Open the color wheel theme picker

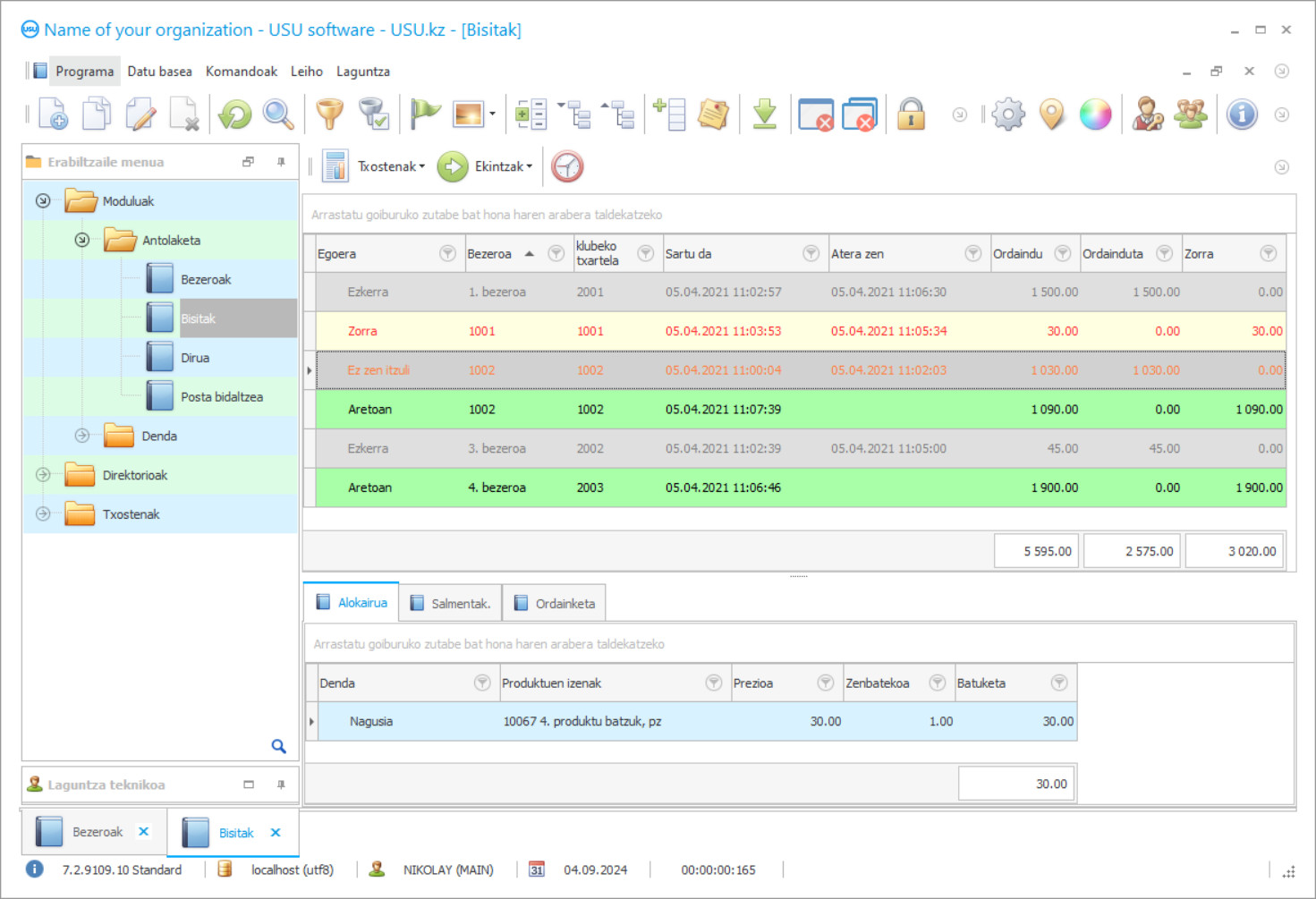pyautogui.click(x=1095, y=114)
